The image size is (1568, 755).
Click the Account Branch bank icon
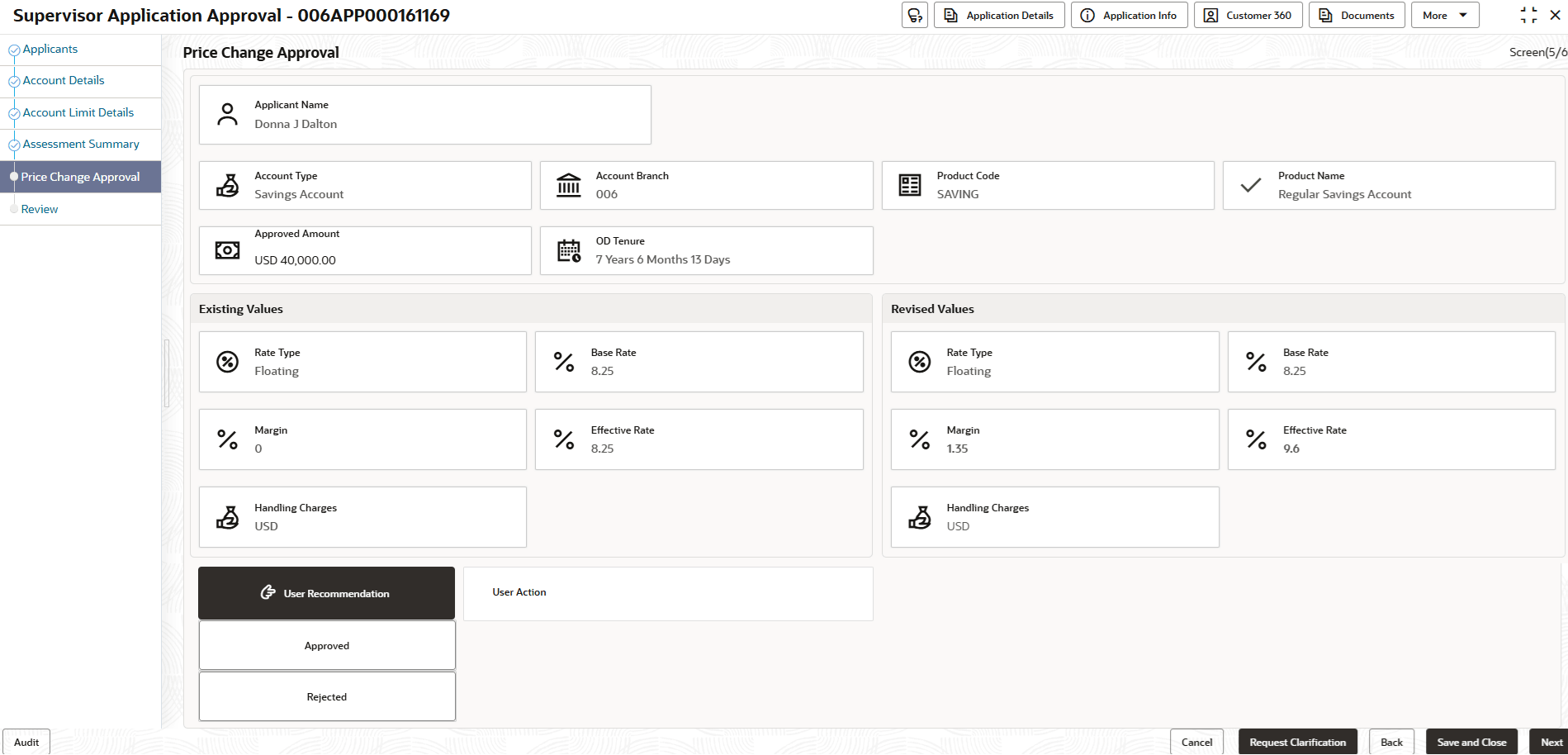tap(568, 185)
